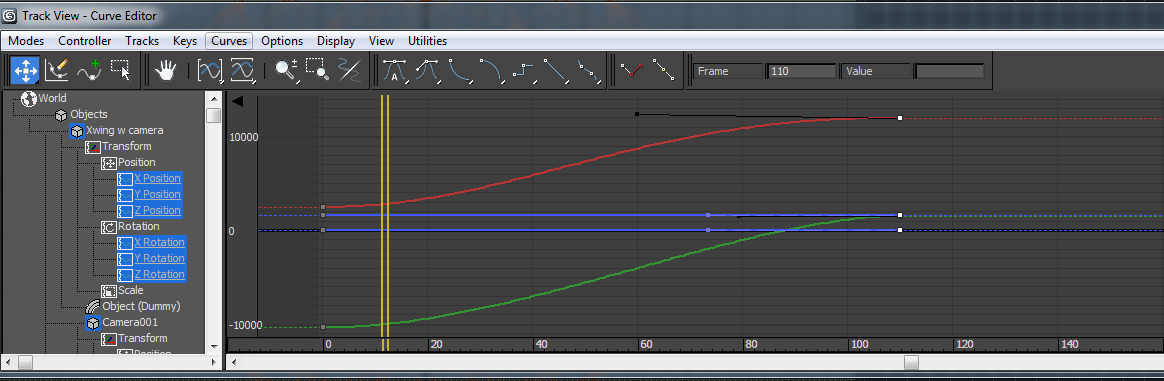
Task: Click the curve view scroll left arrow
Action: [234, 362]
